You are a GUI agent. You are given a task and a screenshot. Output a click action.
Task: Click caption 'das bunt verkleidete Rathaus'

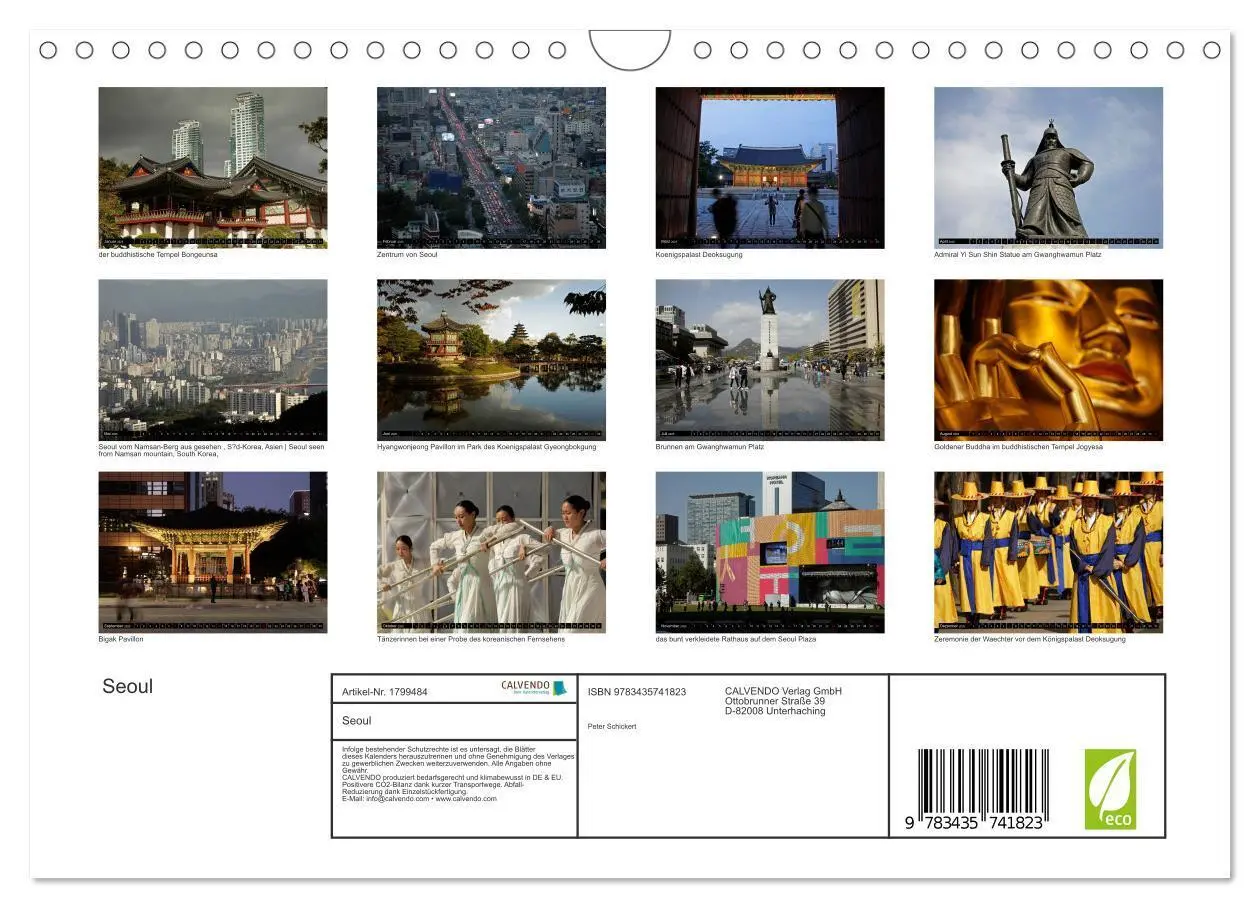tap(703, 639)
